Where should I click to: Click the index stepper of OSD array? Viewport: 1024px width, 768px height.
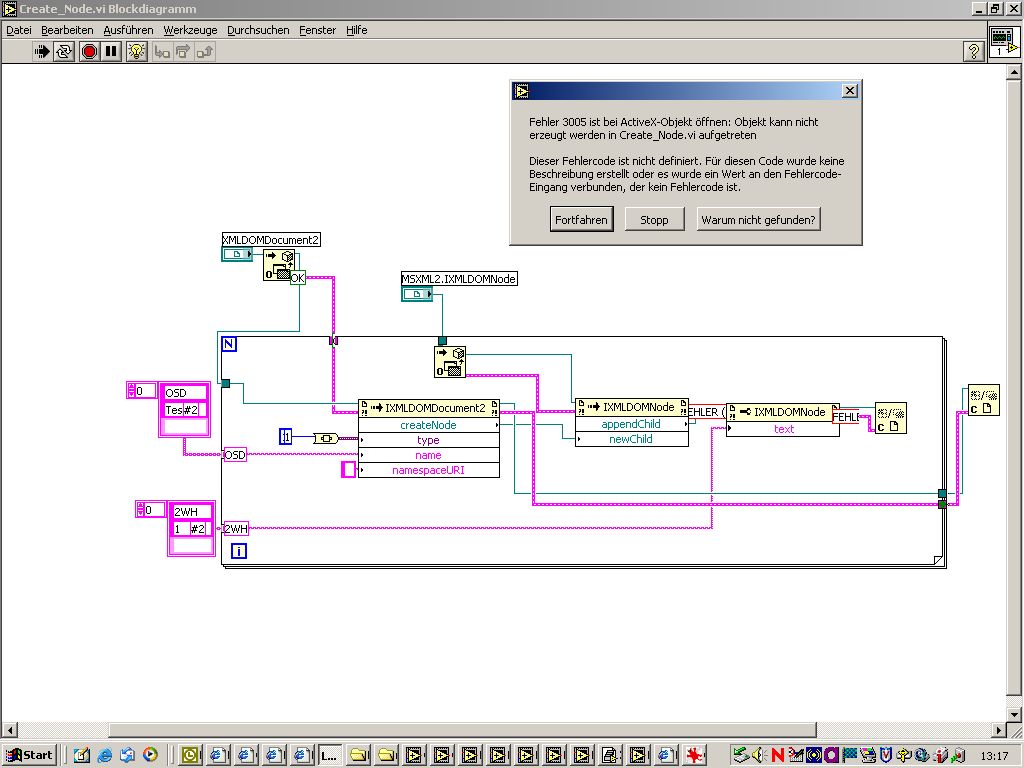[133, 391]
